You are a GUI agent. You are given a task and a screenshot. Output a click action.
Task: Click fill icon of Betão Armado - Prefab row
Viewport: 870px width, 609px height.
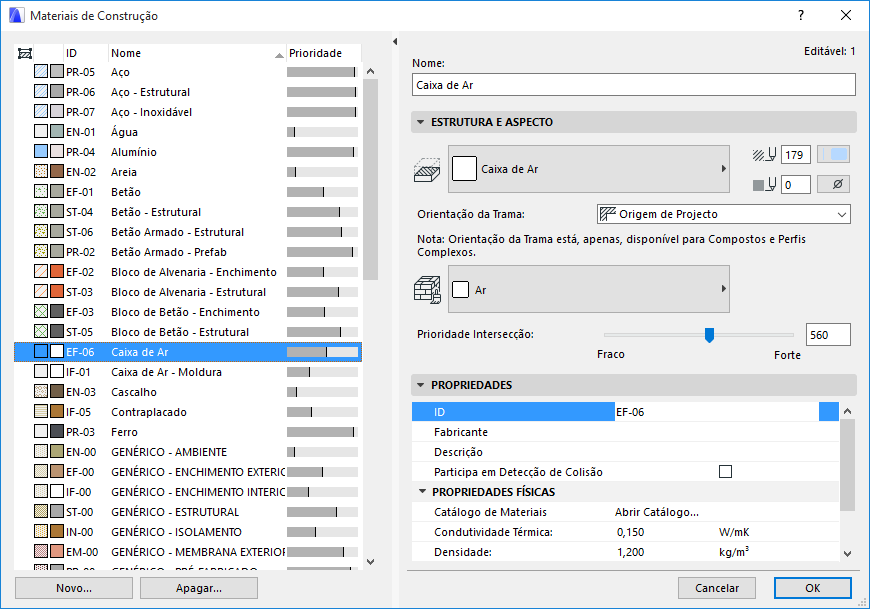click(x=41, y=251)
